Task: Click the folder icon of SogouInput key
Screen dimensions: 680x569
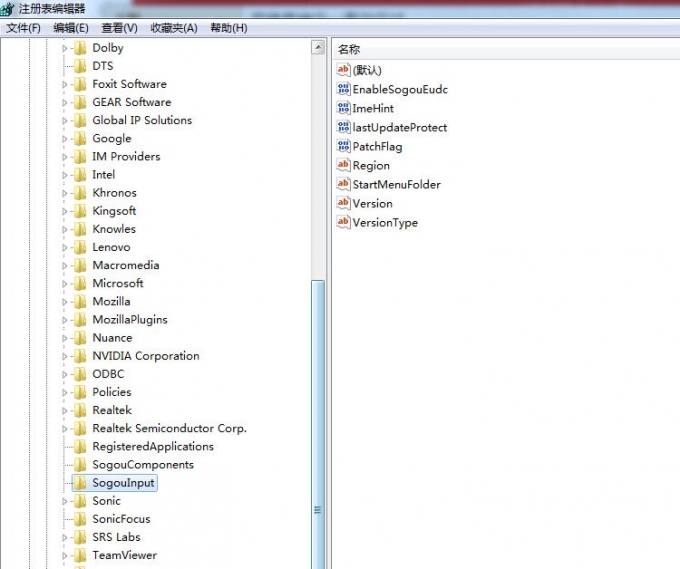Action: pyautogui.click(x=80, y=483)
